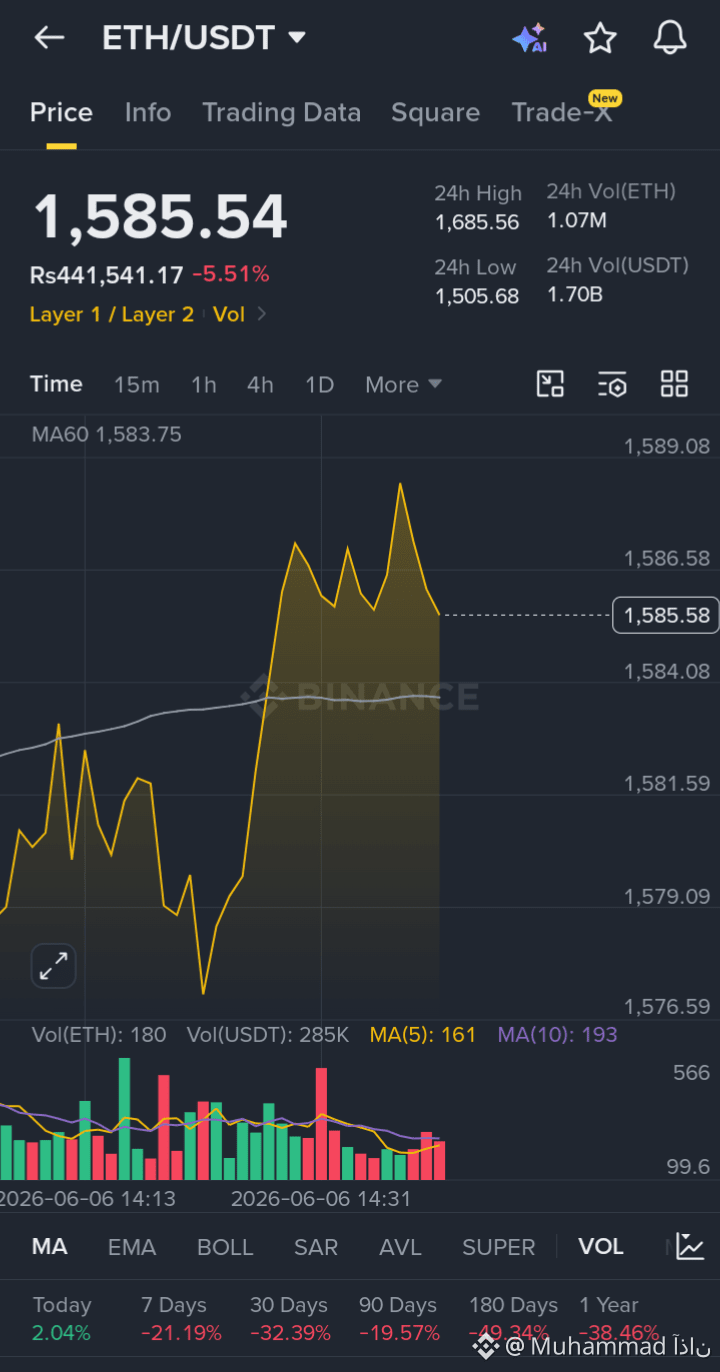
Task: Click the 24h Vol(USDT) value 1.70B
Action: 575,294
